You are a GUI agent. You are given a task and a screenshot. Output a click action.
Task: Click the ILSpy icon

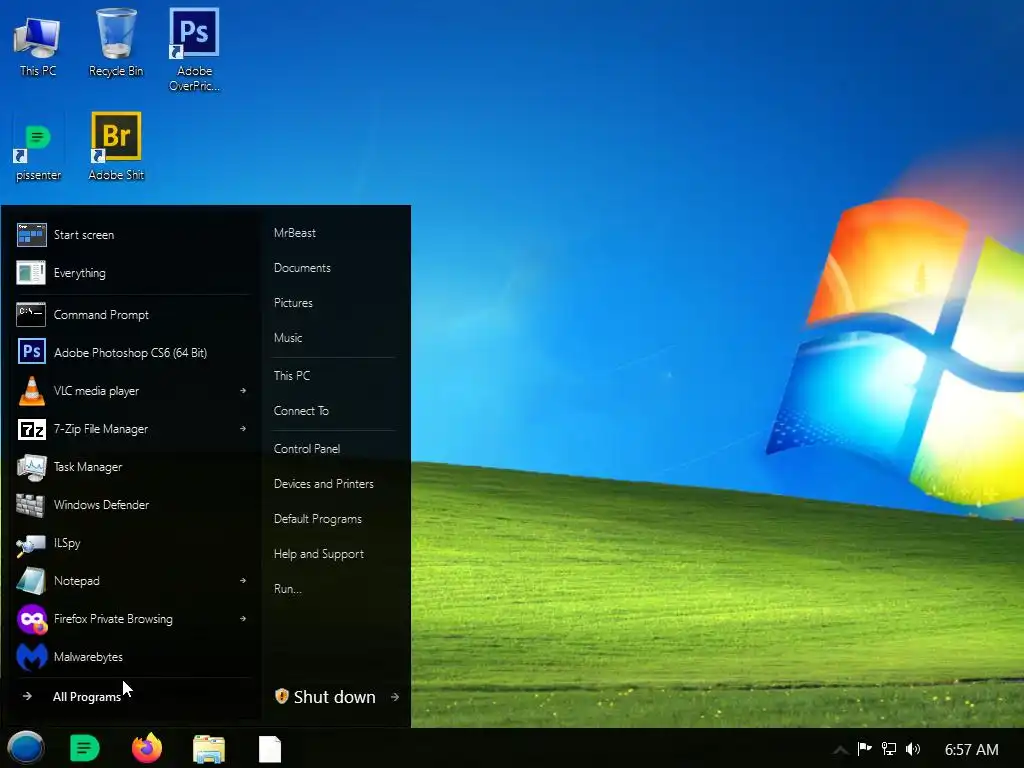tap(31, 543)
